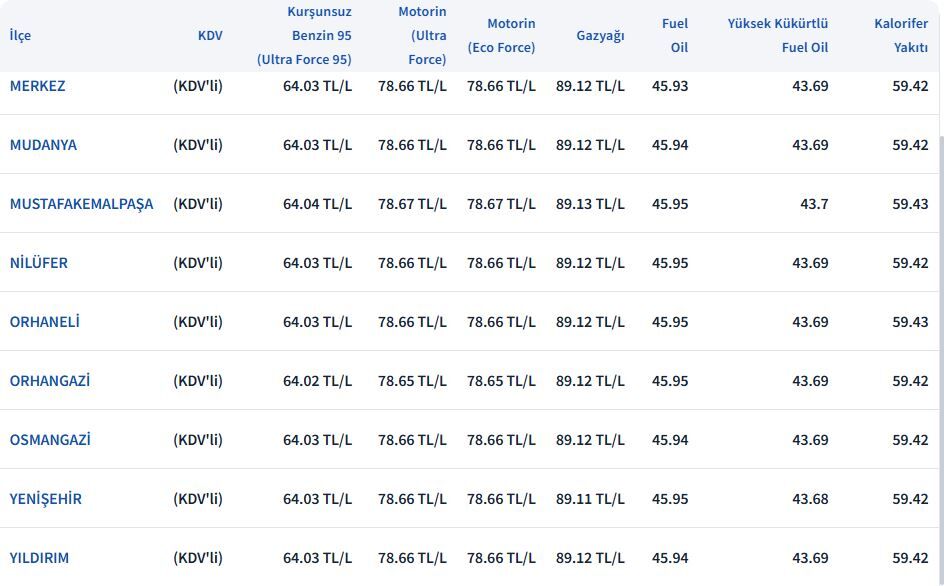This screenshot has width=944, height=586.
Task: Click the Motorin (Eco Force) column header
Action: [x=501, y=36]
